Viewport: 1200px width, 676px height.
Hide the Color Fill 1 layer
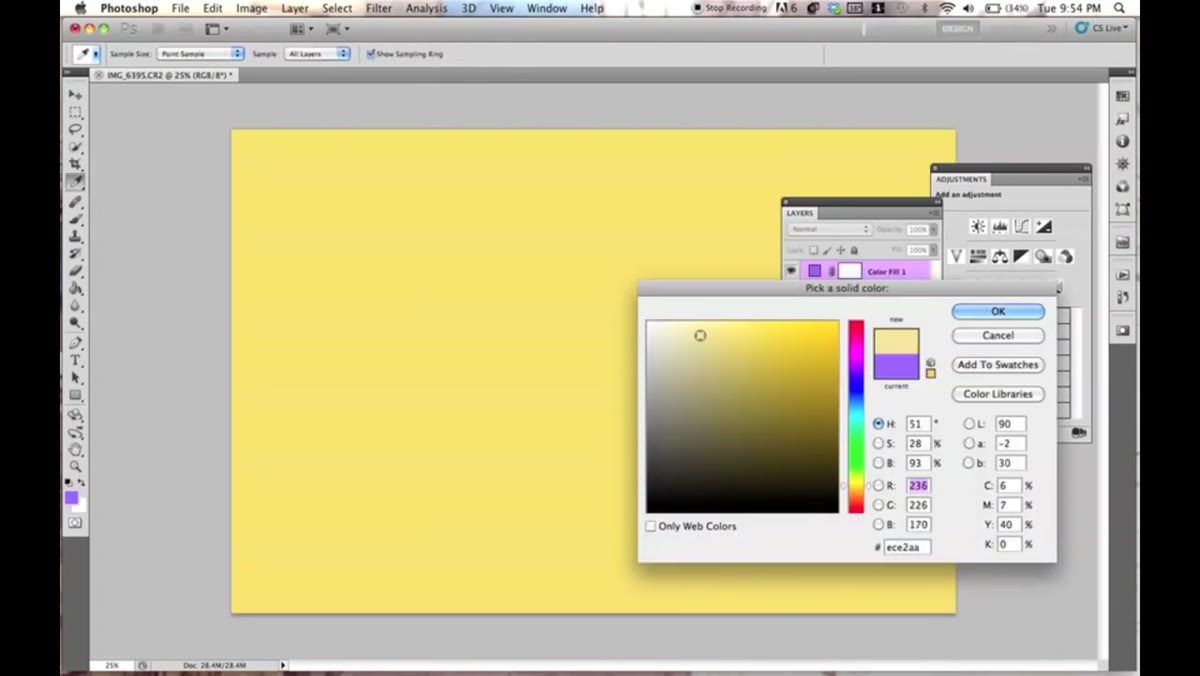pos(791,271)
